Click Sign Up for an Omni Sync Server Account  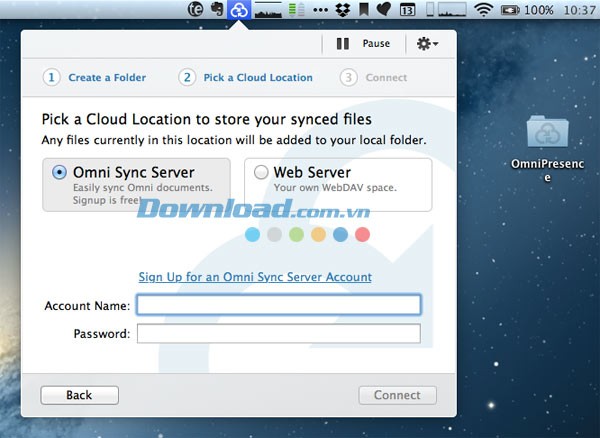[x=255, y=277]
